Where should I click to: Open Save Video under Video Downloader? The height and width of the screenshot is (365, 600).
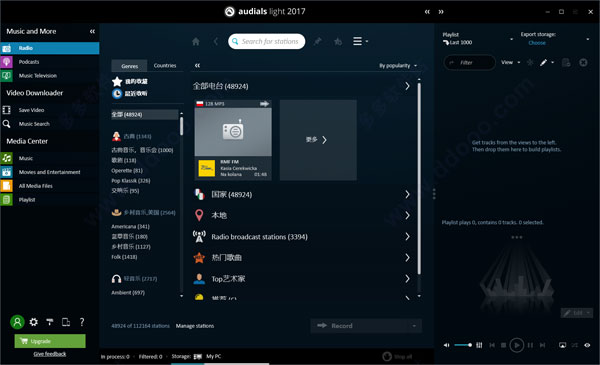point(50,110)
